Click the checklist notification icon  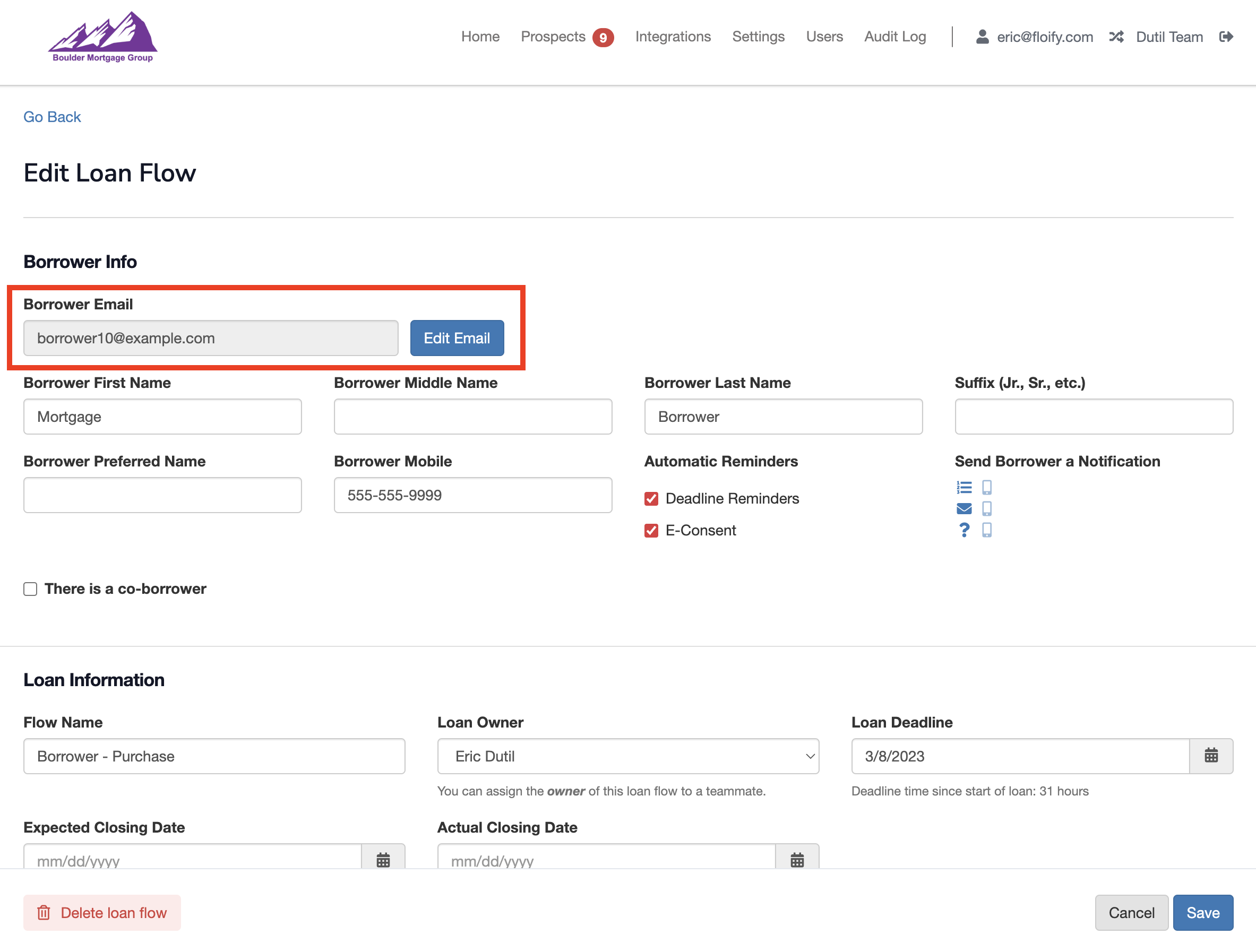(x=963, y=487)
